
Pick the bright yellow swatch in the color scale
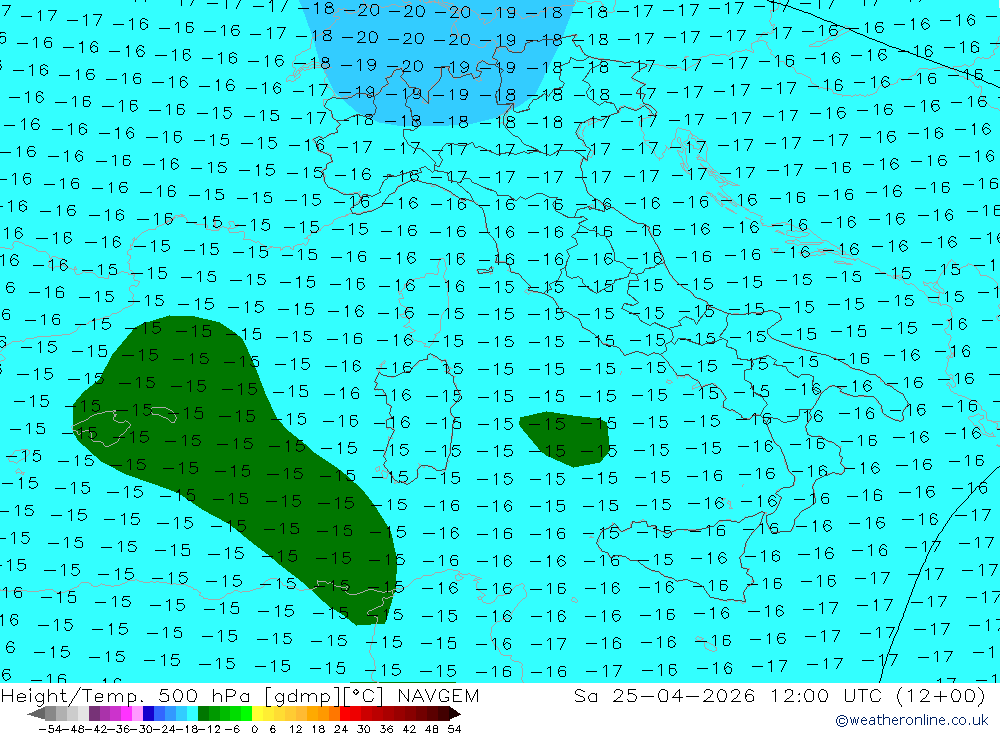(x=258, y=713)
